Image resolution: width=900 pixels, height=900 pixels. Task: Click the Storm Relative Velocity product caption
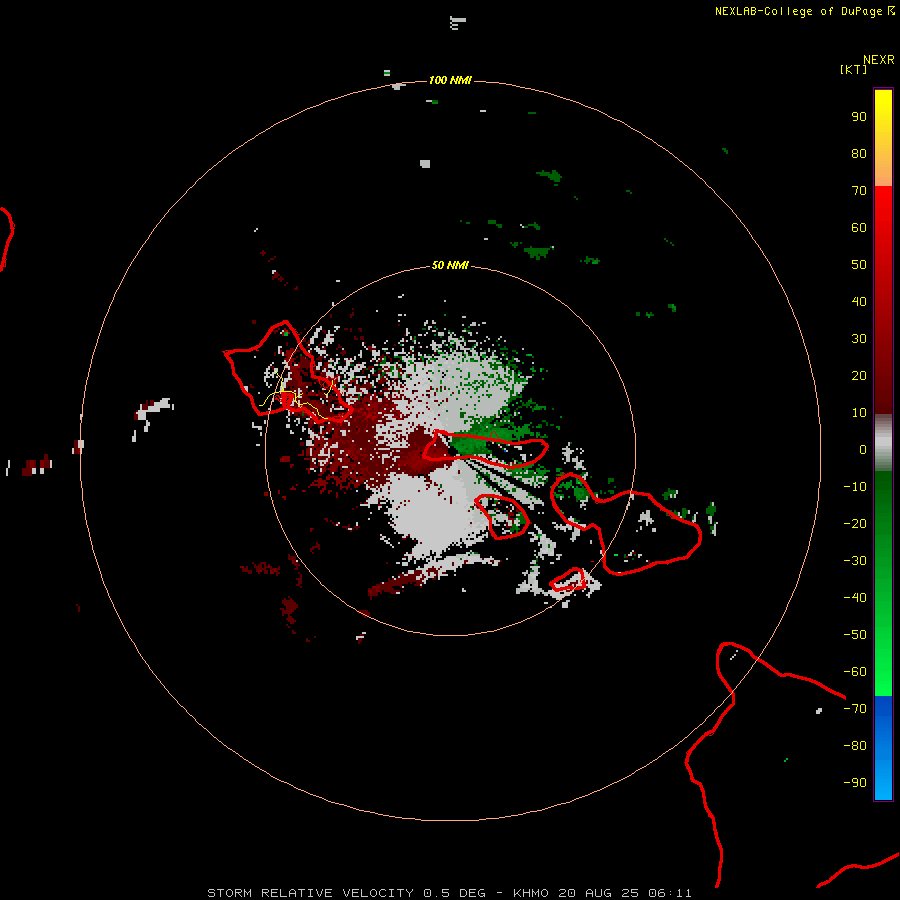[449, 893]
